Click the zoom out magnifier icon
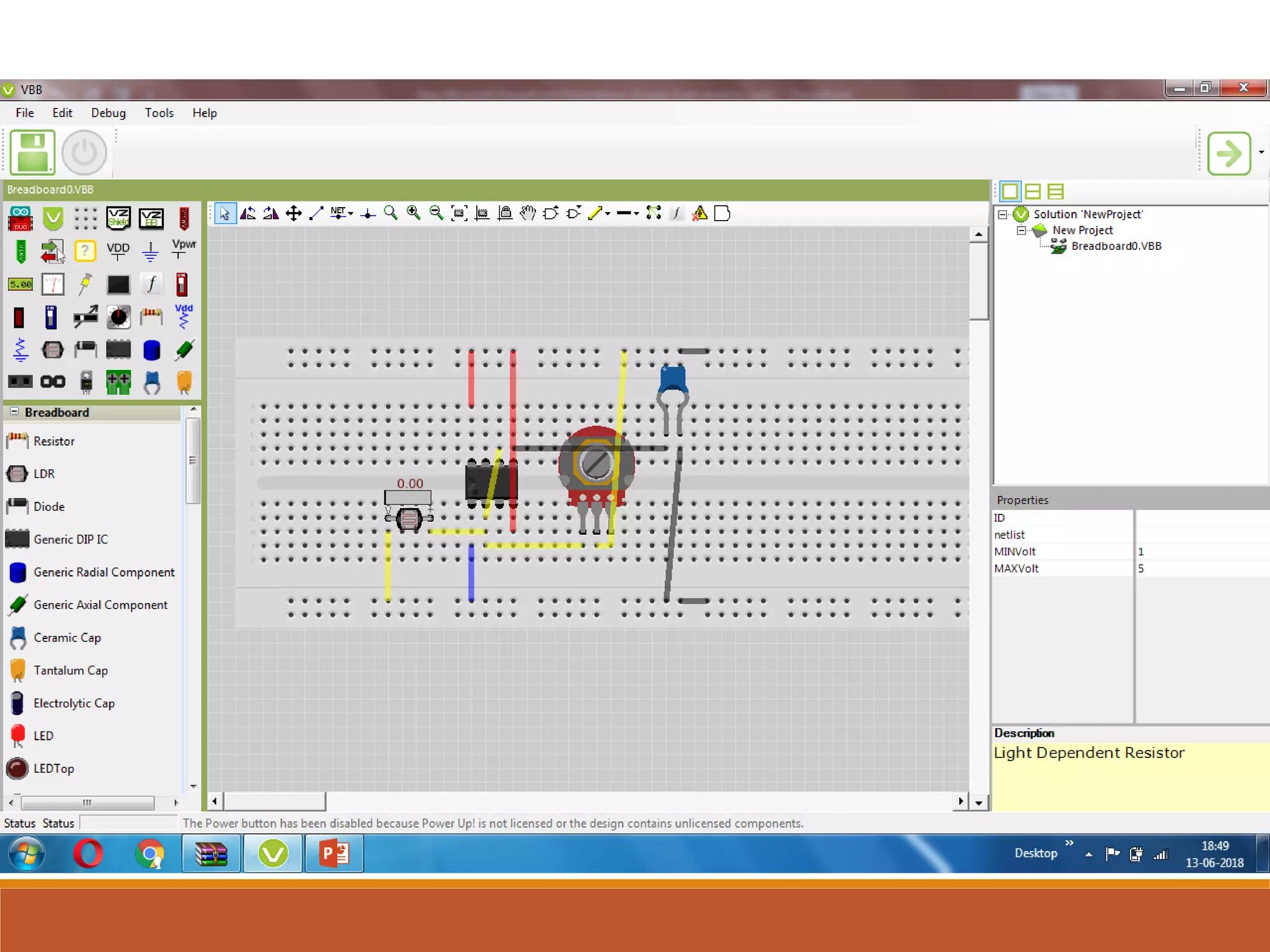This screenshot has width=1270, height=952. point(436,214)
